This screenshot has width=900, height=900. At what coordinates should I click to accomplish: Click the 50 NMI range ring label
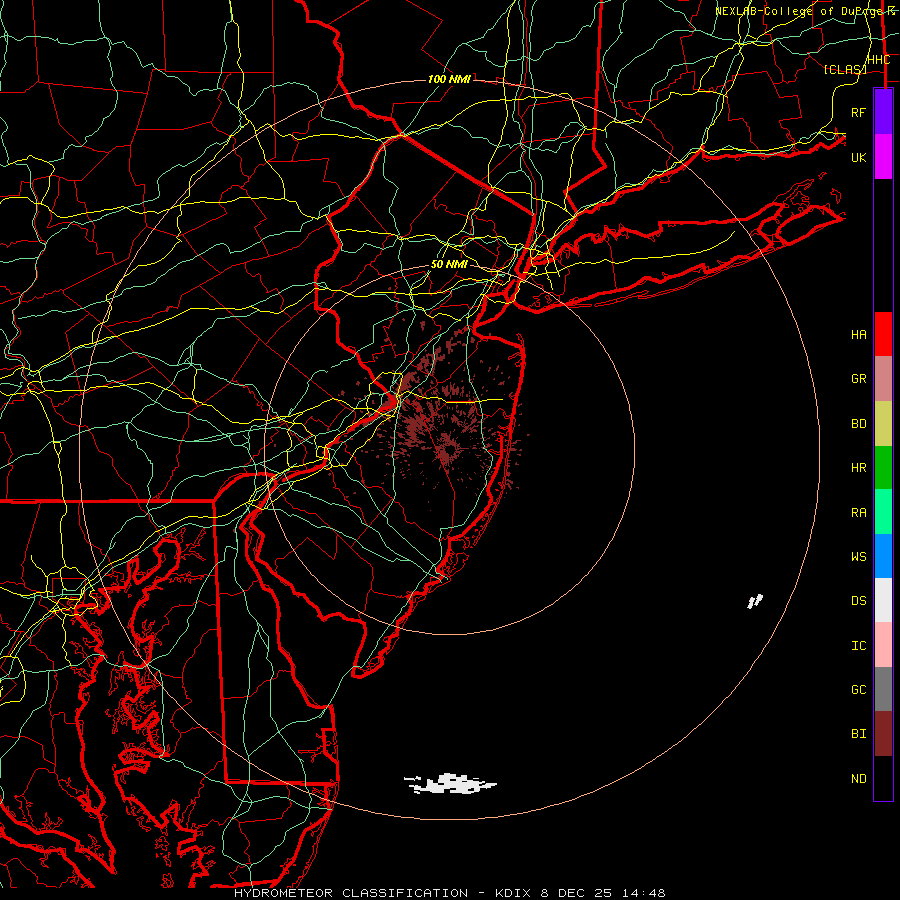[x=449, y=265]
